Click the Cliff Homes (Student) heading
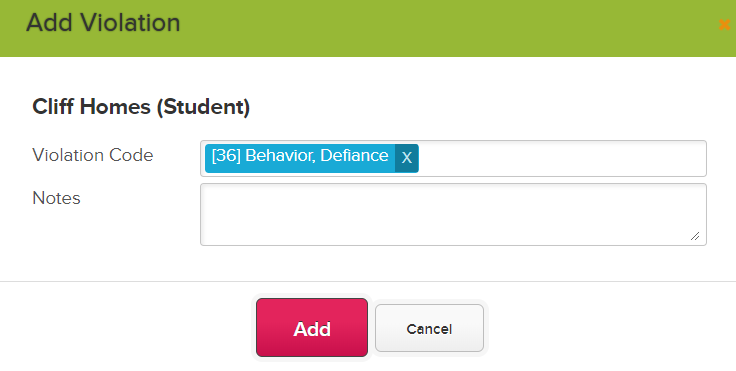 (x=141, y=107)
